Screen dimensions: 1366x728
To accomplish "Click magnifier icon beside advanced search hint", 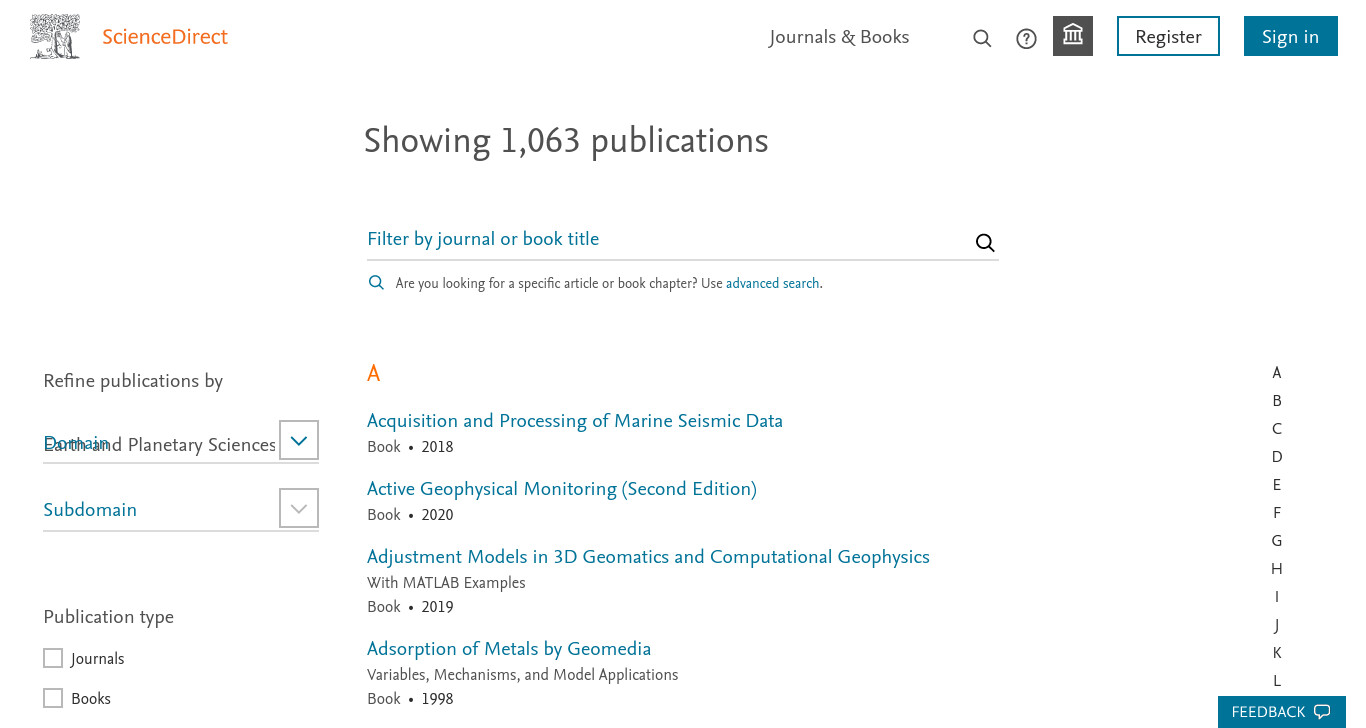I will [376, 283].
